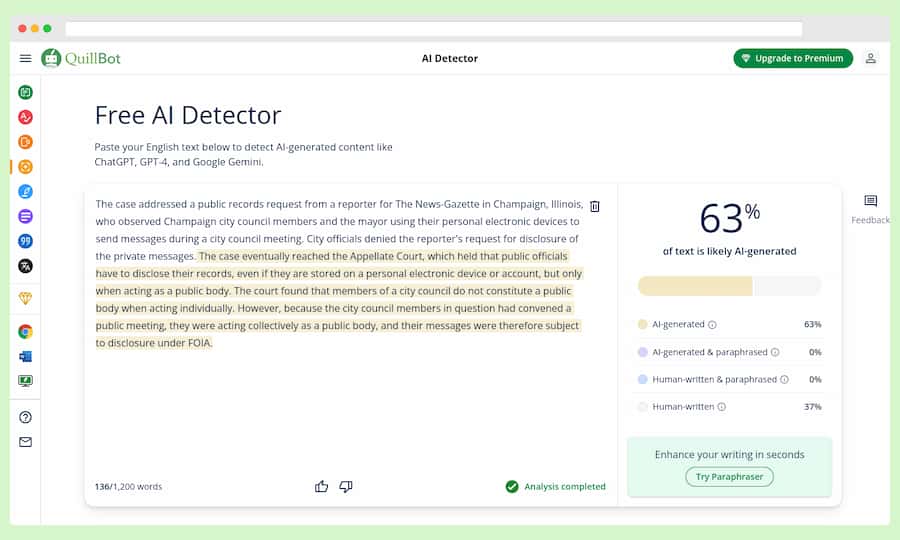Open QuillBot for Word icon

point(25,356)
